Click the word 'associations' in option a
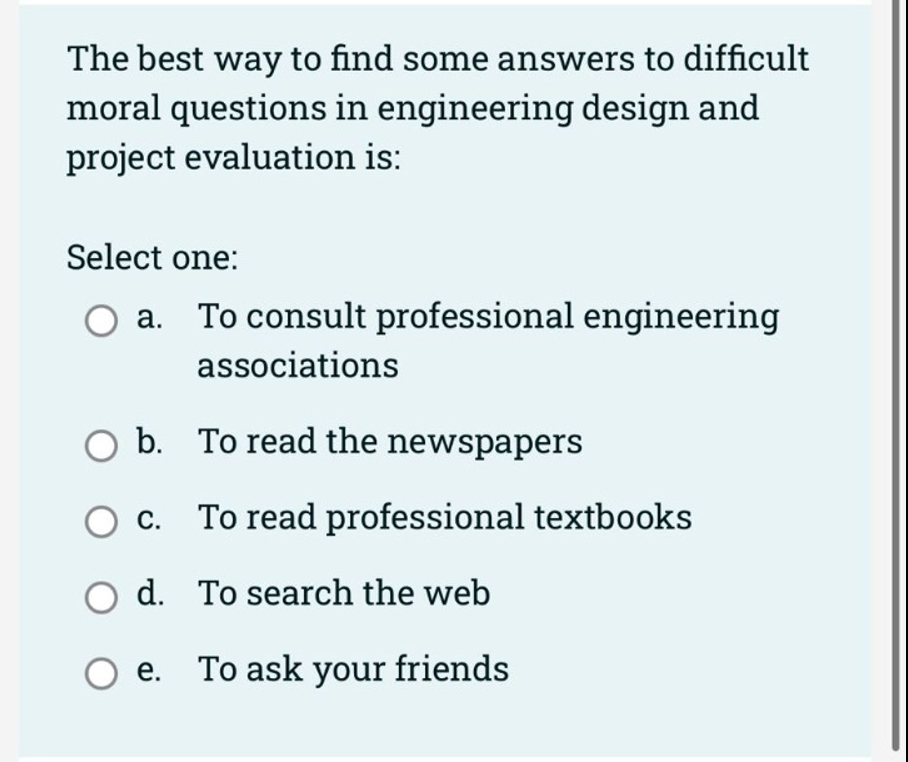This screenshot has height=762, width=908. pyautogui.click(x=297, y=365)
